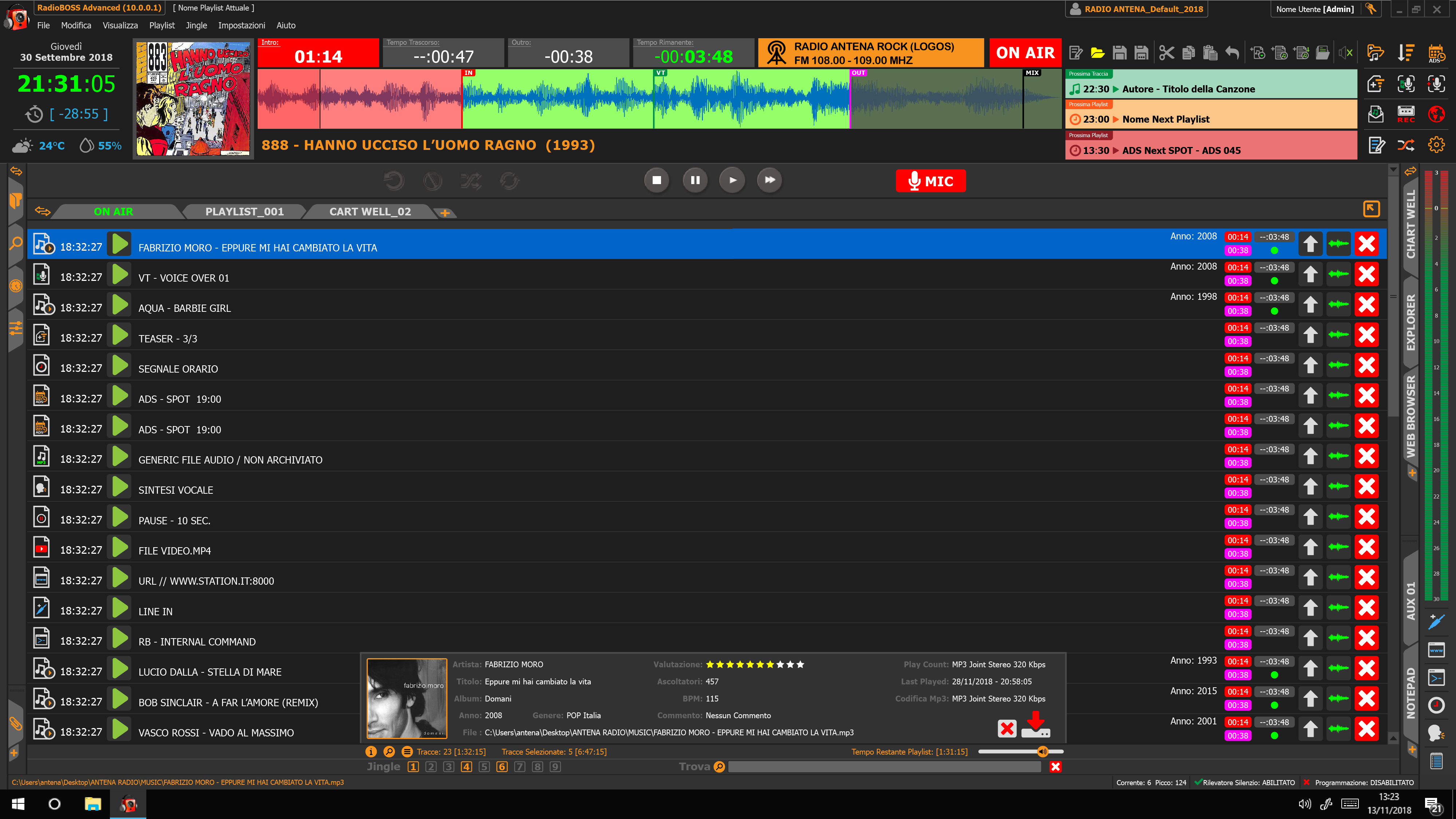Click the orange shuffle arrows icon top right

pyautogui.click(x=1406, y=145)
